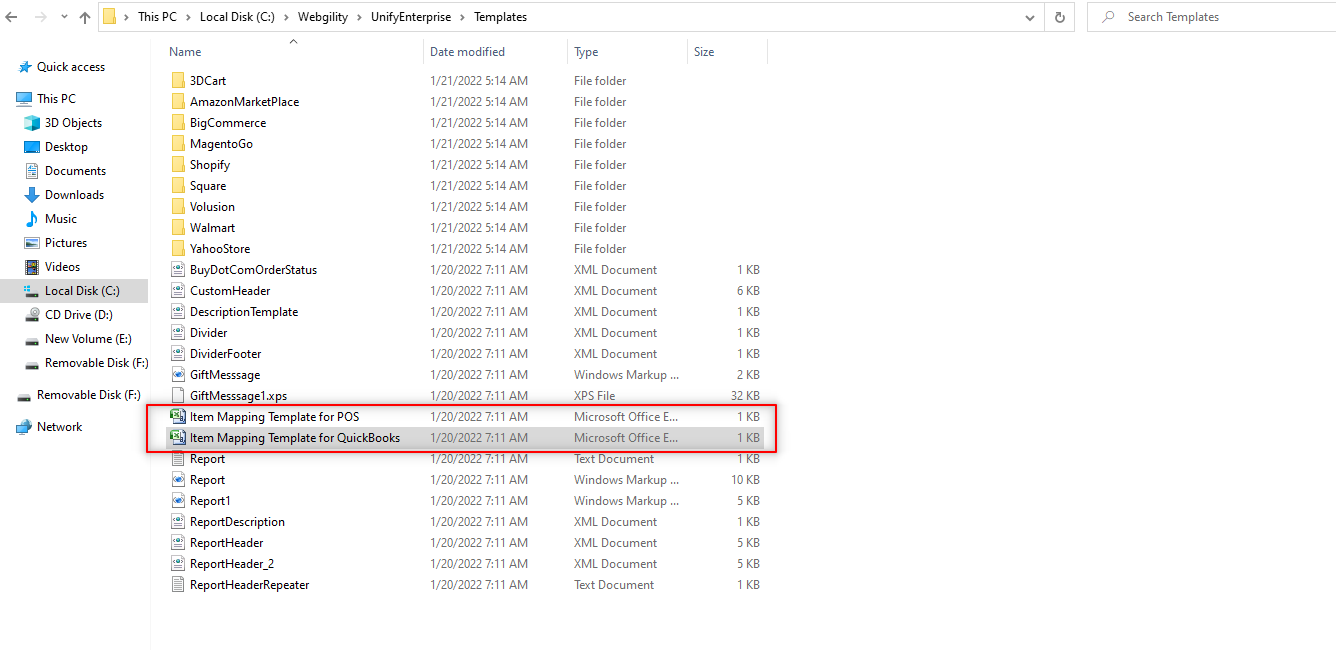Open 3D Objects in navigation pane
Viewport: 1336px width, 650px height.
pyautogui.click(x=73, y=123)
